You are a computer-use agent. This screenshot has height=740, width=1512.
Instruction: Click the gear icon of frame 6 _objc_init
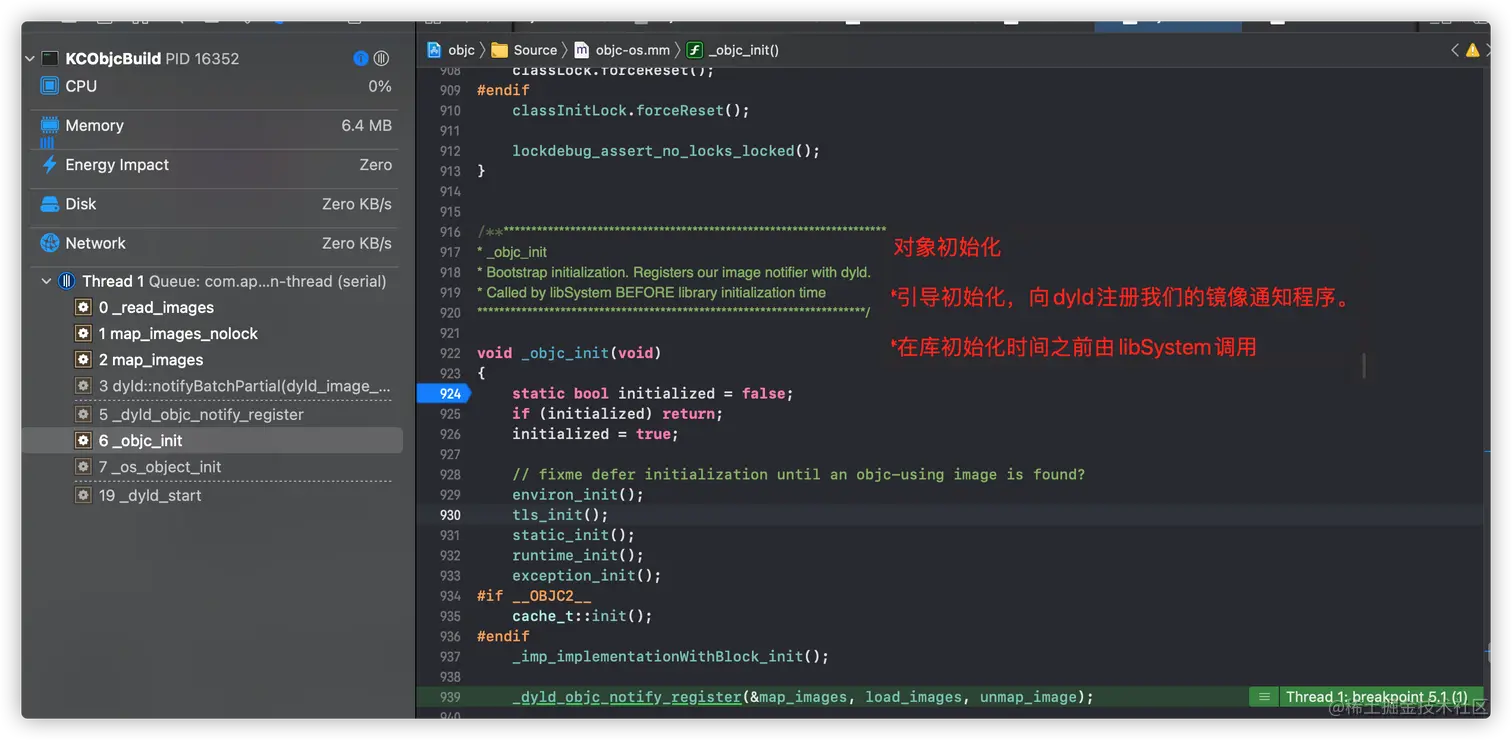coord(84,441)
